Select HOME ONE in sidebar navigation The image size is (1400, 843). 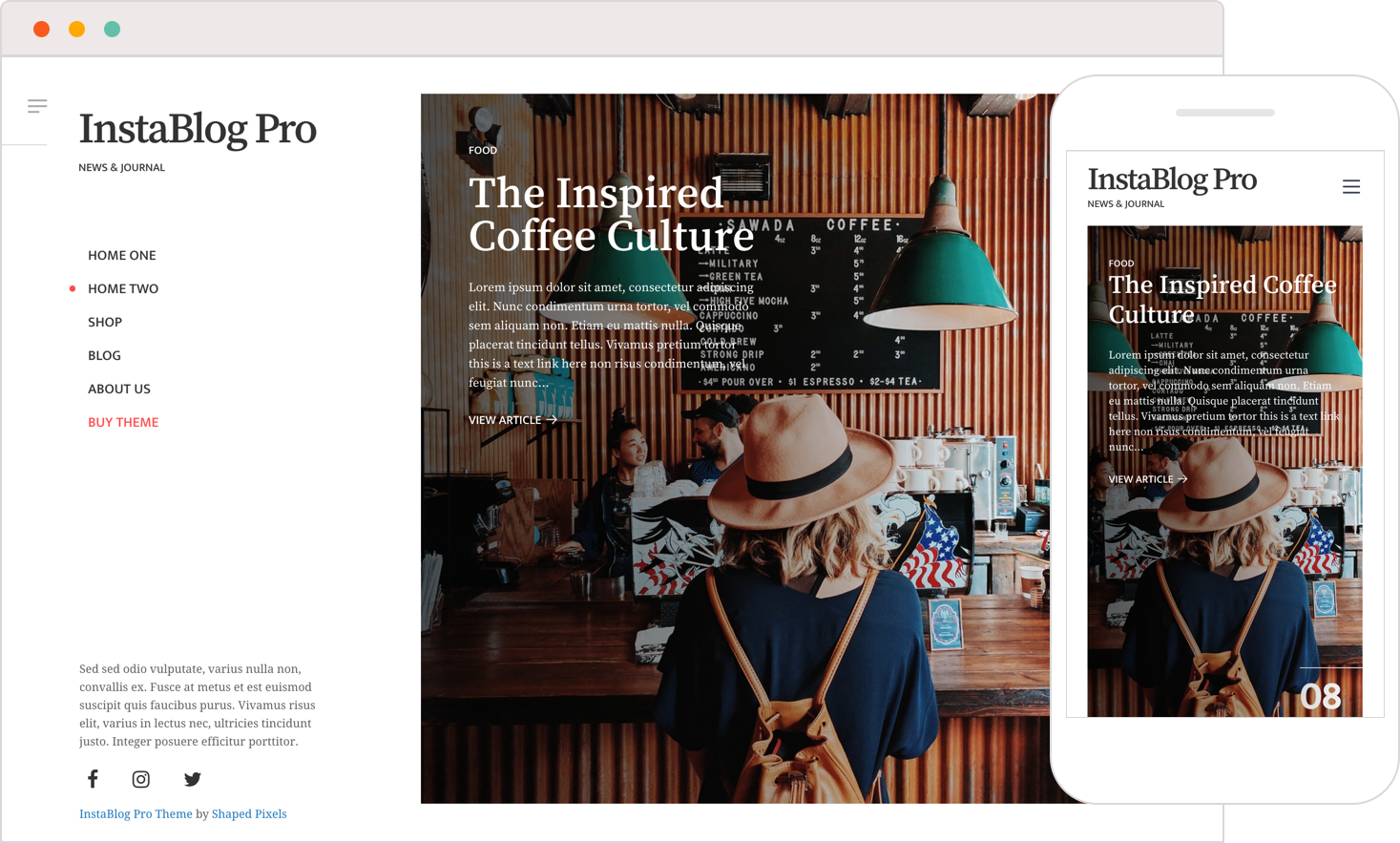coord(121,255)
